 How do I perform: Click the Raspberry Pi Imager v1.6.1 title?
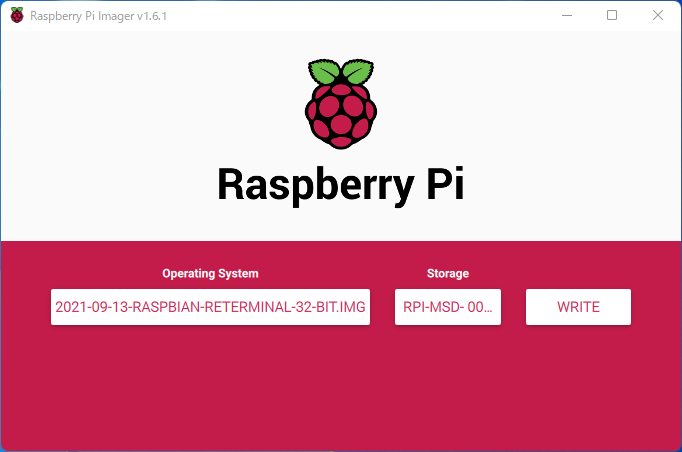pos(98,16)
